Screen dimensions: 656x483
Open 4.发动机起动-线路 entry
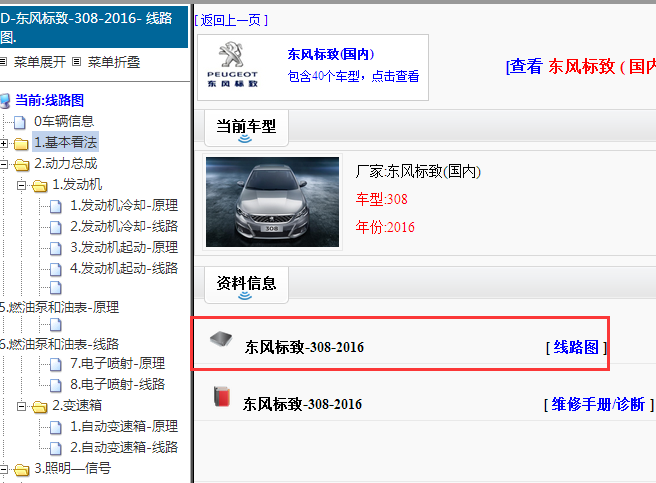[x=124, y=268]
